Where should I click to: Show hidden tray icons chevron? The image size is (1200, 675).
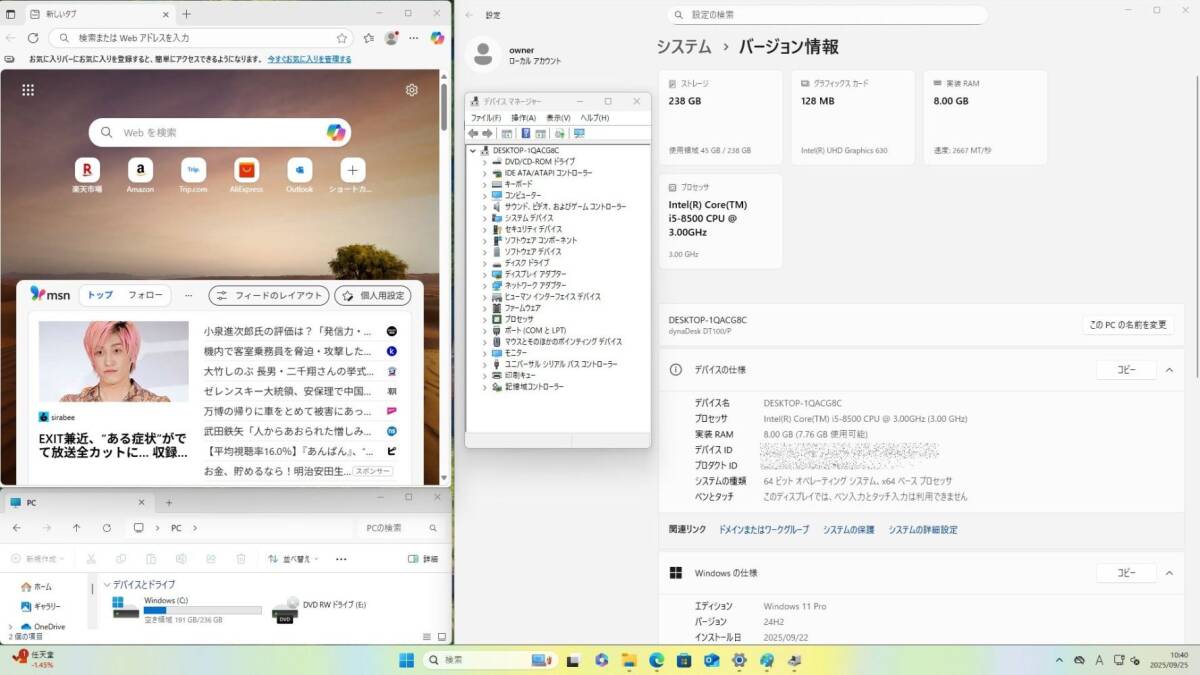1061,660
